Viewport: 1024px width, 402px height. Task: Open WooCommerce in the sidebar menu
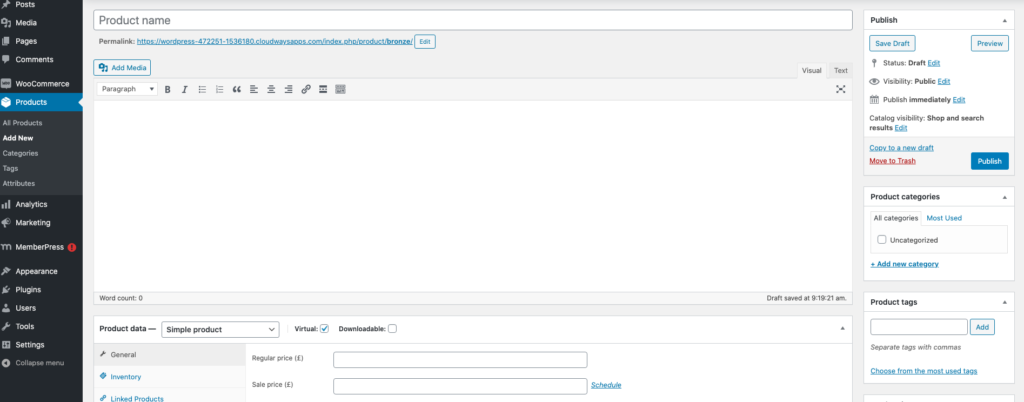click(x=42, y=83)
